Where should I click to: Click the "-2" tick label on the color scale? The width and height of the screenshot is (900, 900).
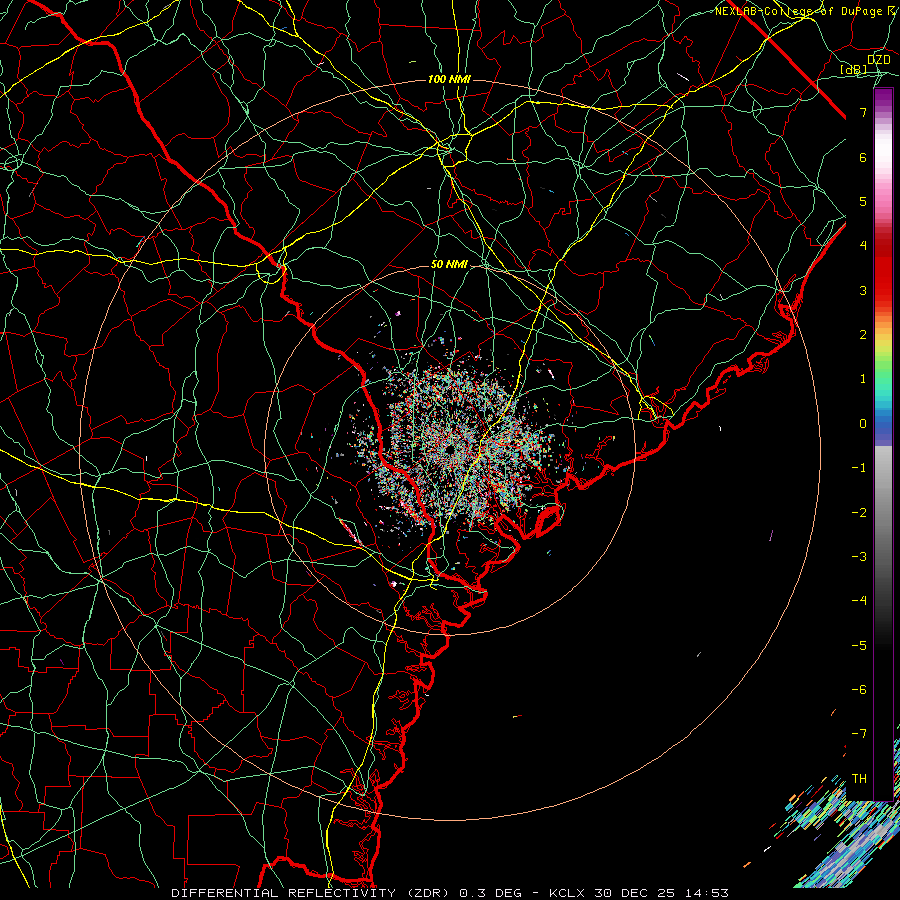click(859, 513)
